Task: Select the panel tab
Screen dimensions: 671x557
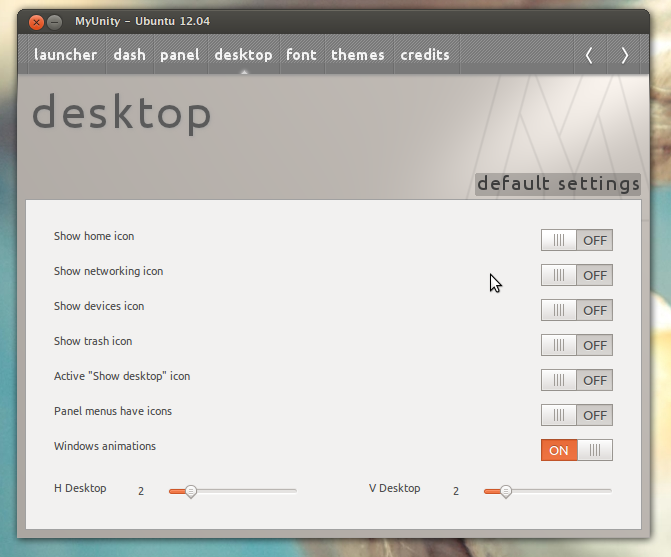Action: click(x=180, y=55)
